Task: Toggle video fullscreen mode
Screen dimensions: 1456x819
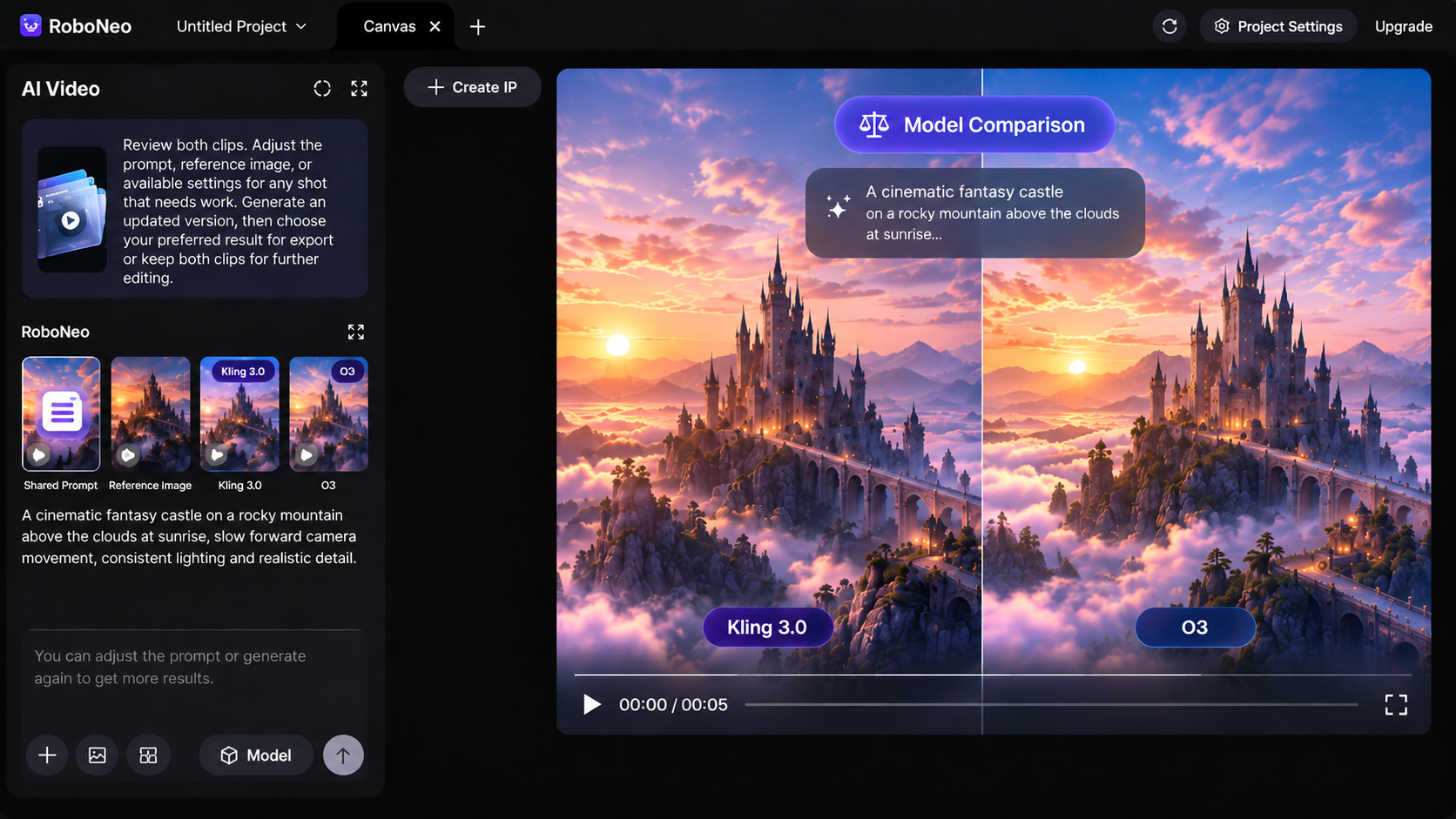Action: [x=1396, y=704]
